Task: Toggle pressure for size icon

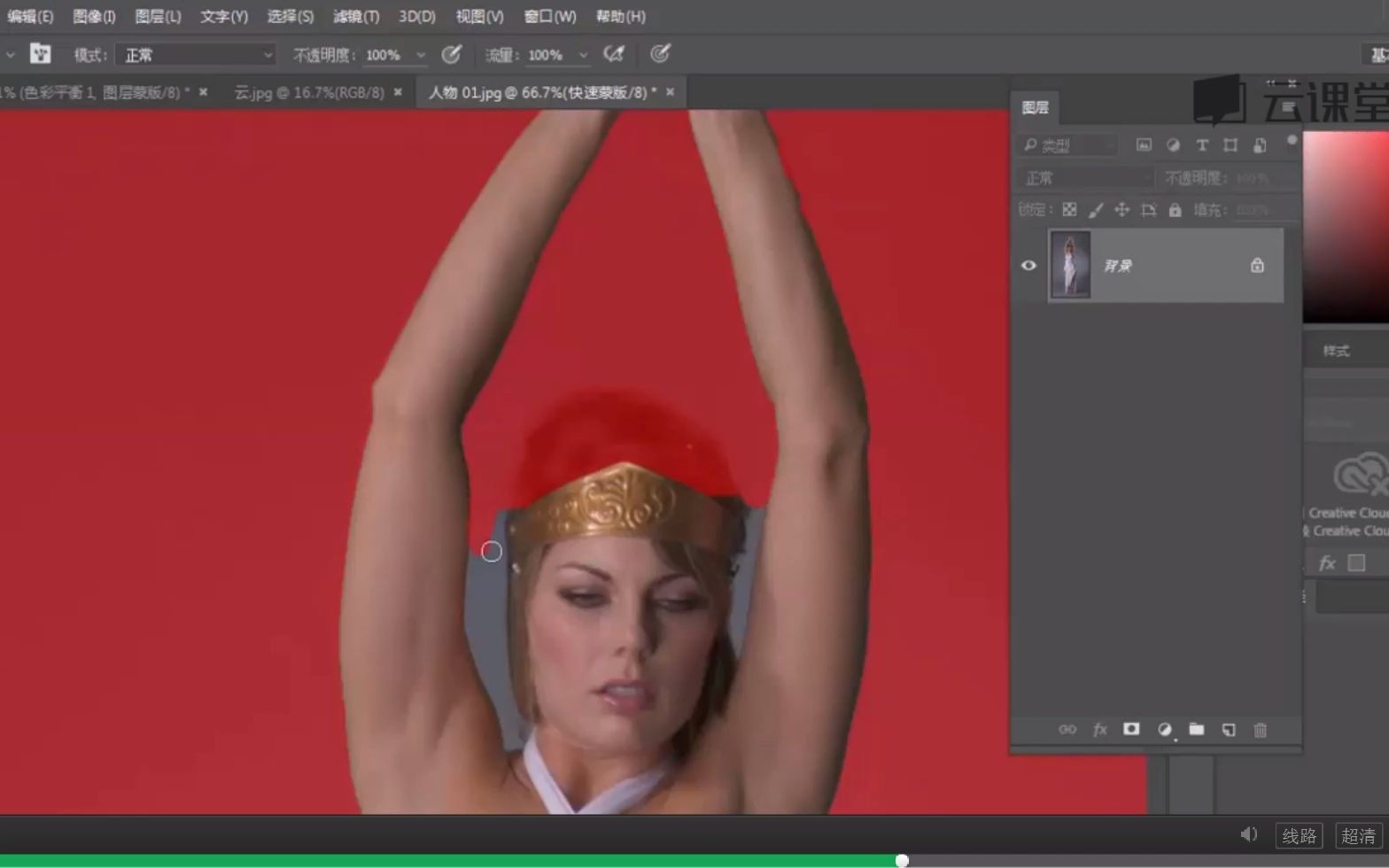Action: tap(660, 55)
